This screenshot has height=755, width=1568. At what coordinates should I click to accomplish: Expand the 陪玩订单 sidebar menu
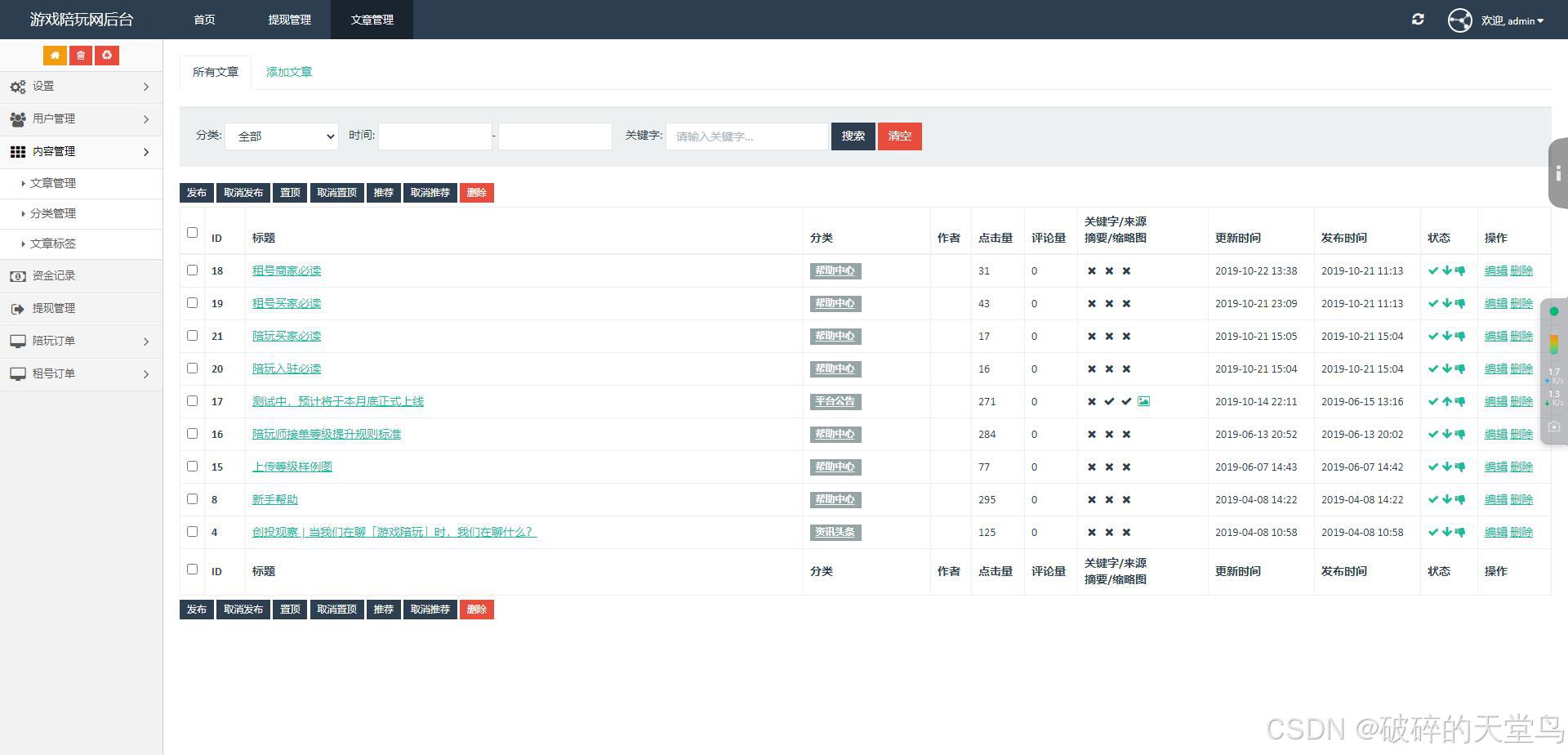[81, 342]
